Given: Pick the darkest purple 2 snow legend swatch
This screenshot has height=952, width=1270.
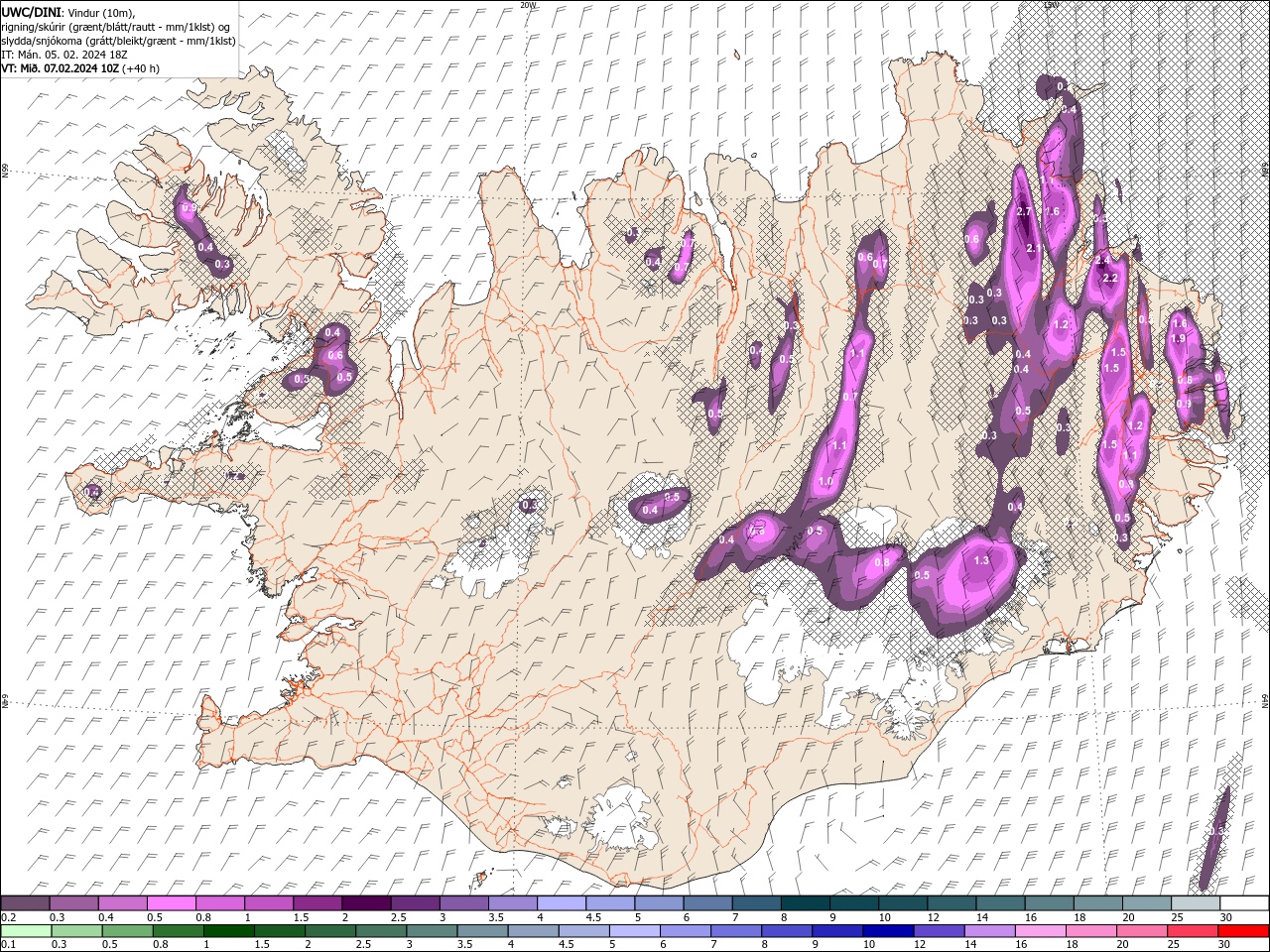Looking at the screenshot, I should pos(366,903).
